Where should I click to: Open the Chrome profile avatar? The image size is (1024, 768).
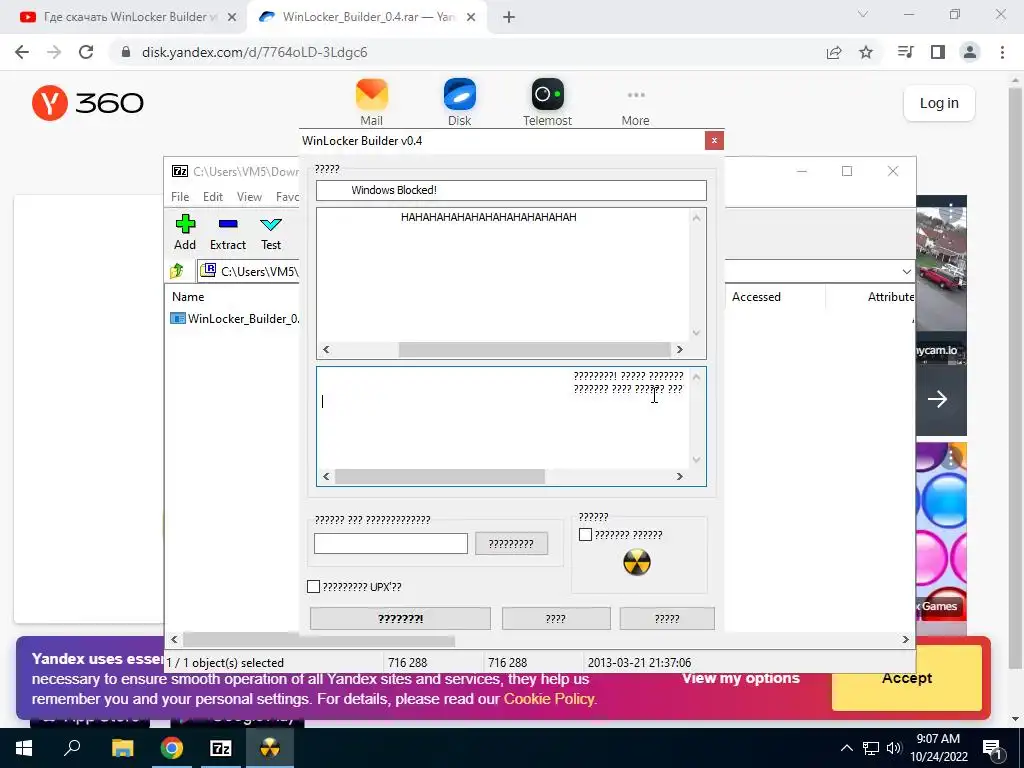click(x=970, y=52)
